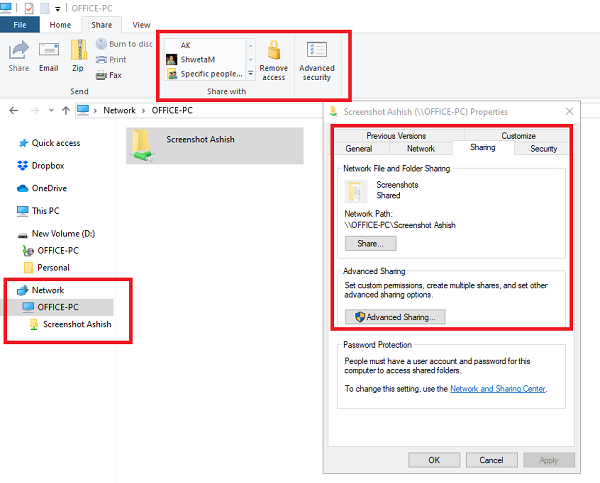Switch to the Network tab in Properties
This screenshot has height=483, width=600.
[x=421, y=148]
